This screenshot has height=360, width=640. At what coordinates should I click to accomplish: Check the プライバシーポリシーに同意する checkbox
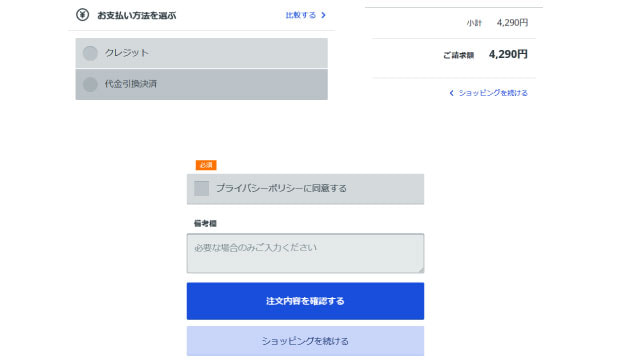click(201, 189)
